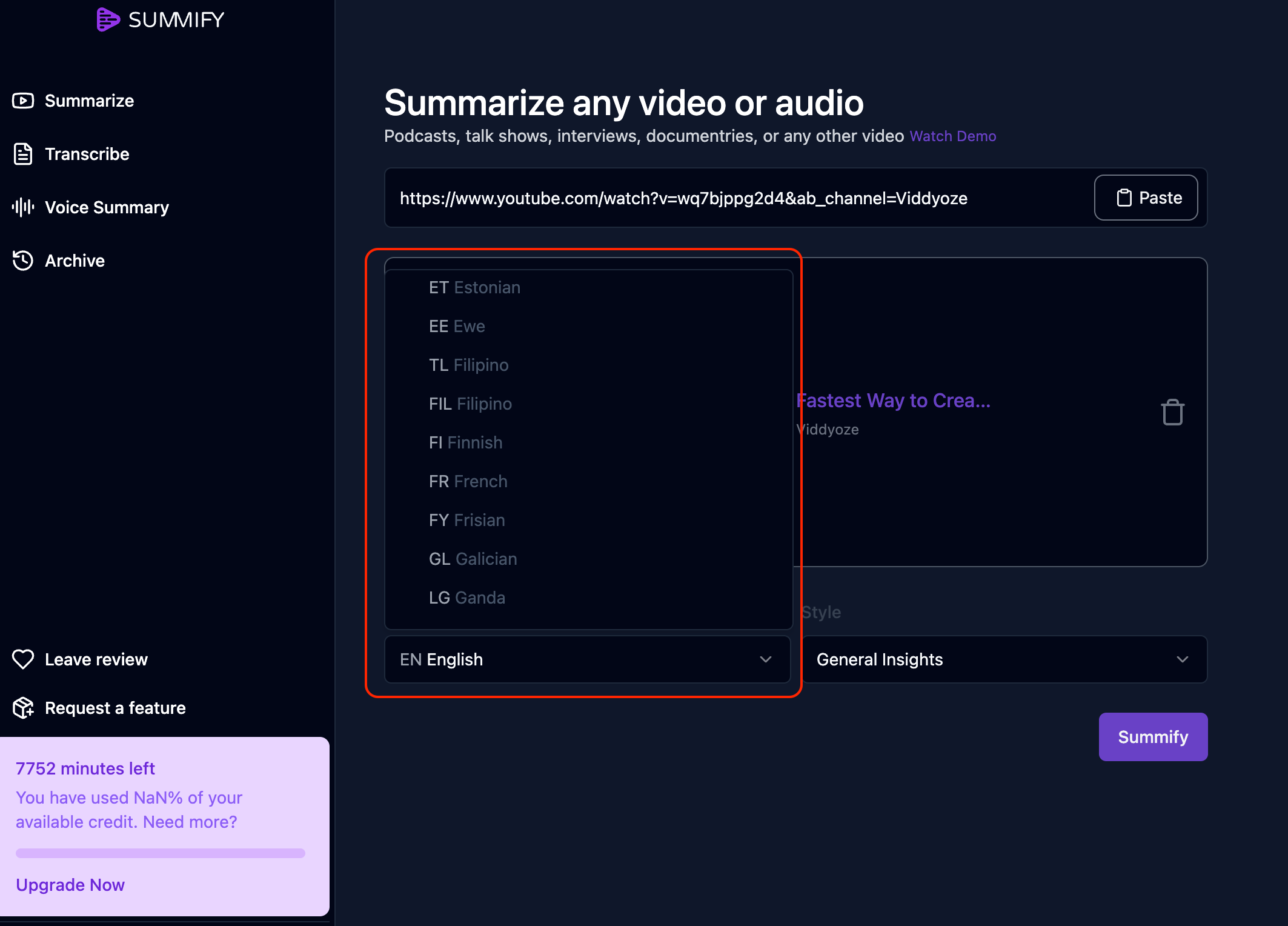Click the heart icon beside Leave review
Image resolution: width=1288 pixels, height=926 pixels.
23,659
